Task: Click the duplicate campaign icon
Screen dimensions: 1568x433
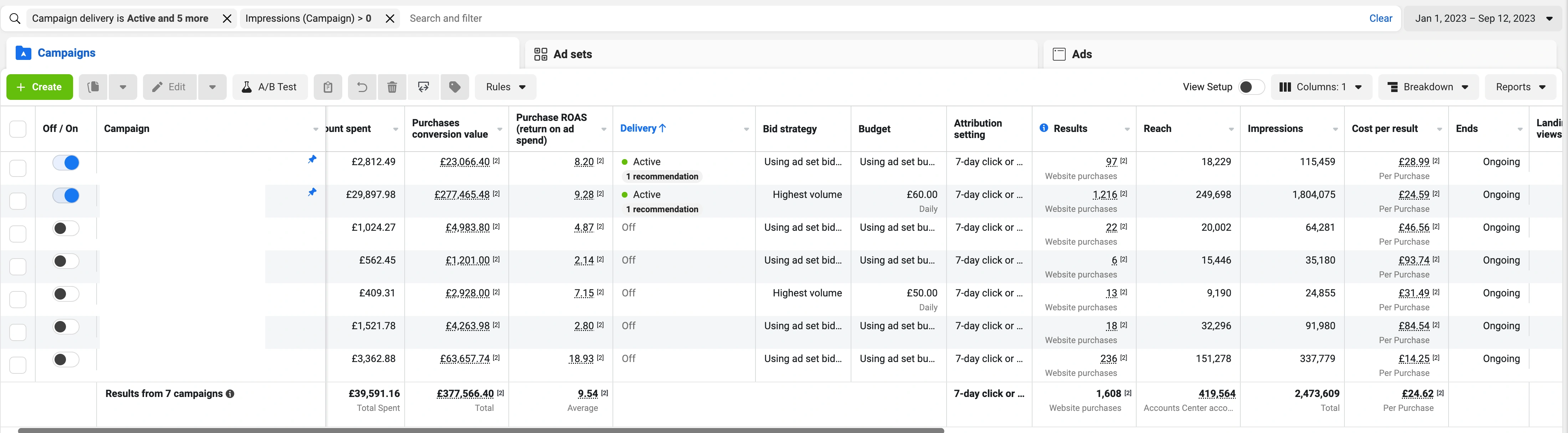Action: (93, 87)
